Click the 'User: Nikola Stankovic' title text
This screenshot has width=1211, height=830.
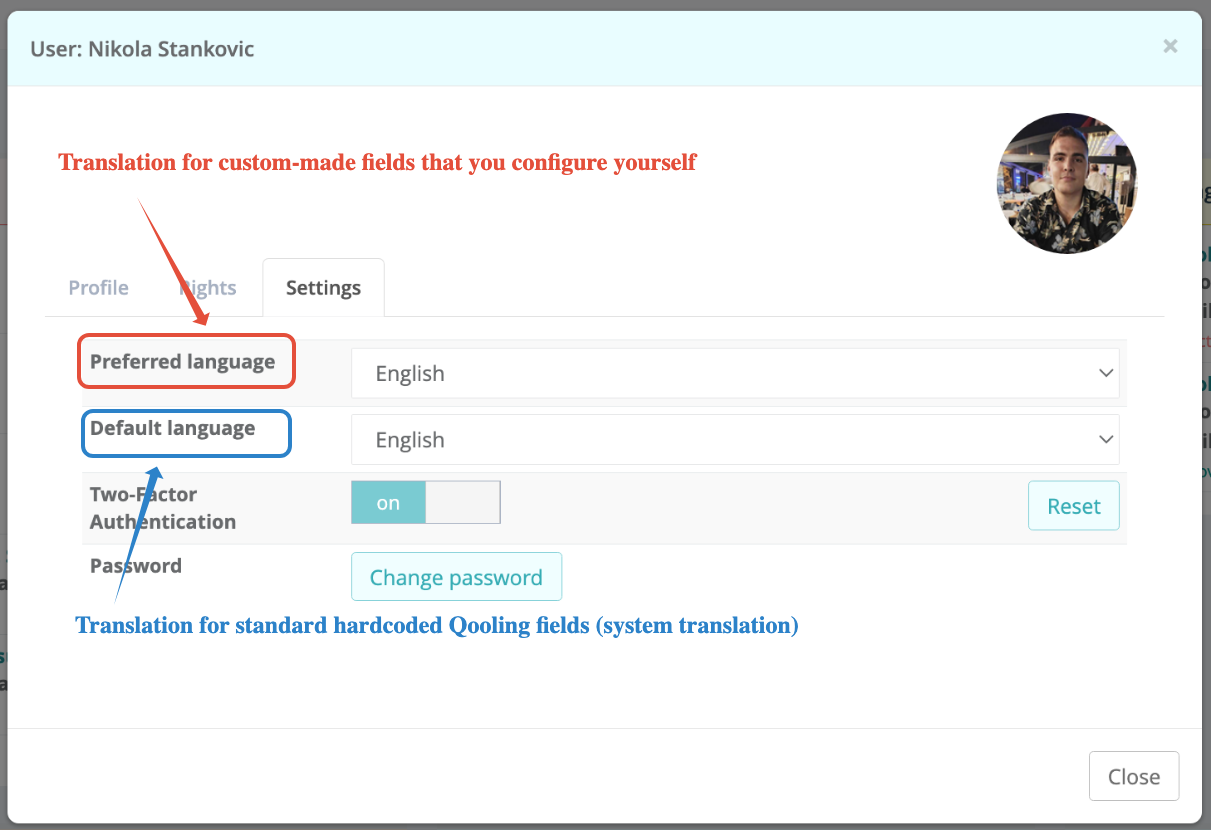tap(142, 48)
